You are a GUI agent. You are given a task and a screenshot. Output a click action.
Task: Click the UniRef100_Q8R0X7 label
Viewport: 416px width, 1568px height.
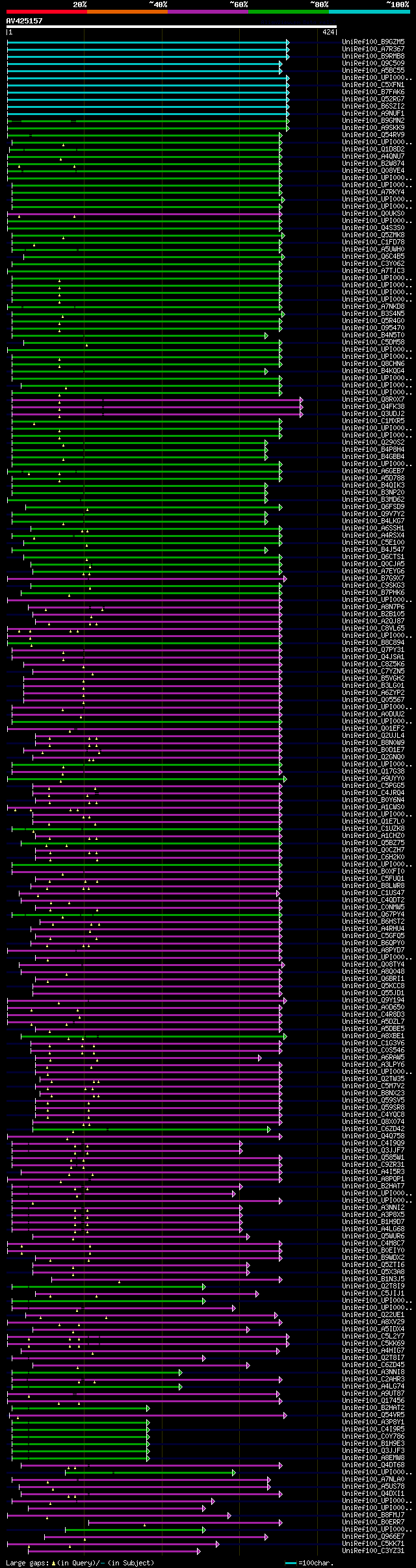click(373, 400)
